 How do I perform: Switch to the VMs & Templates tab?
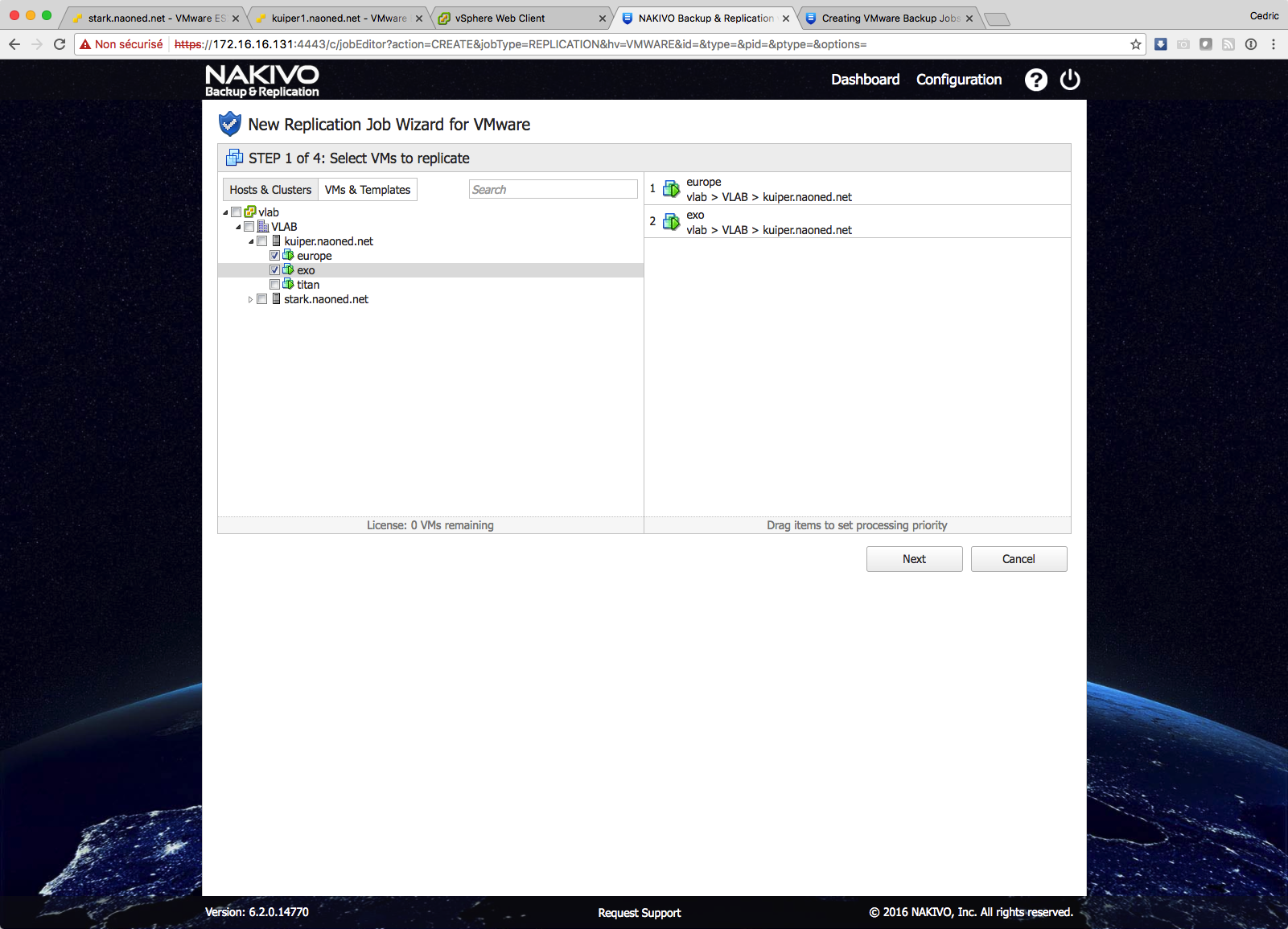coord(368,190)
